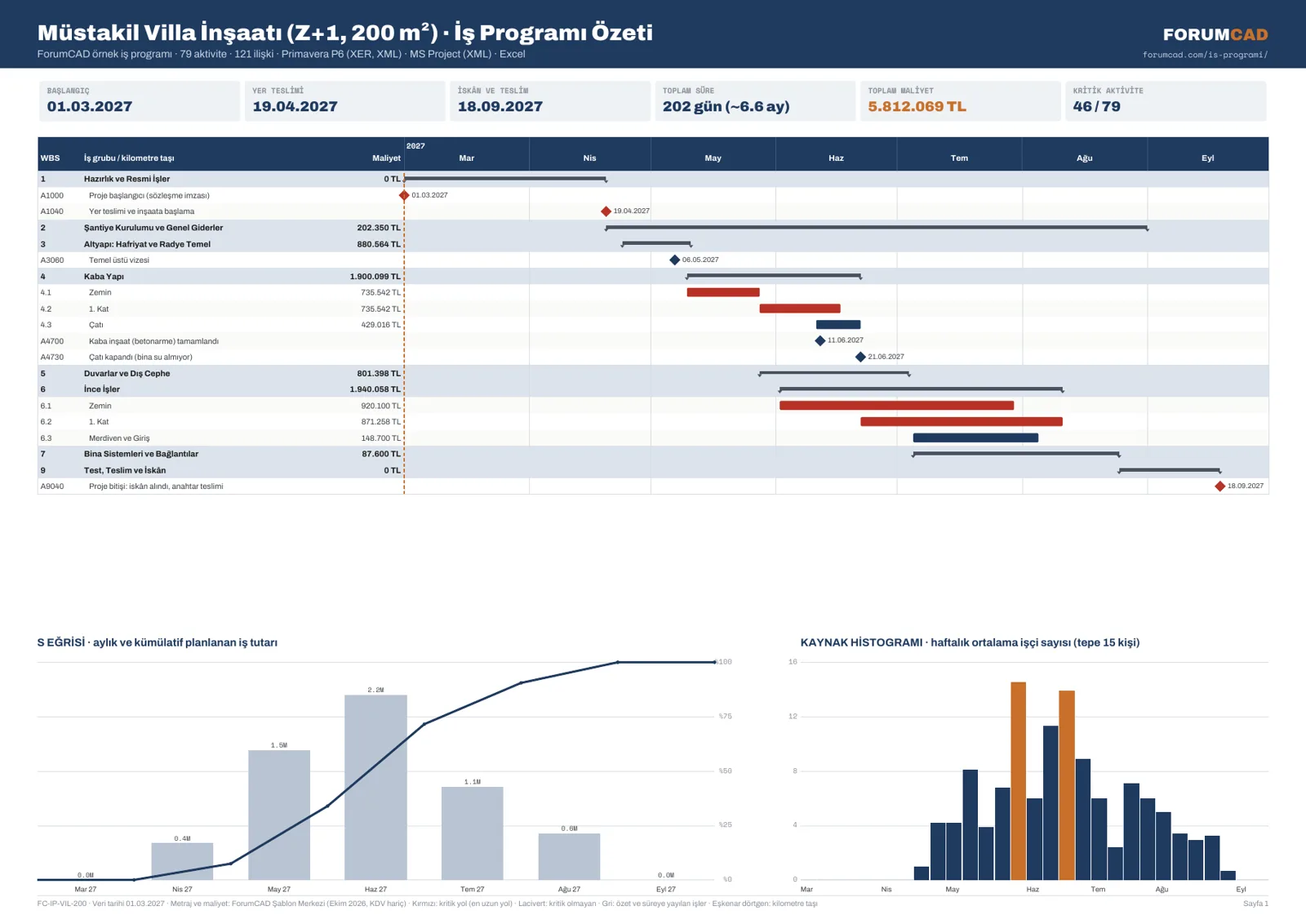Select row Altyapı: Hafriyat ve Radye Temel

[653, 244]
